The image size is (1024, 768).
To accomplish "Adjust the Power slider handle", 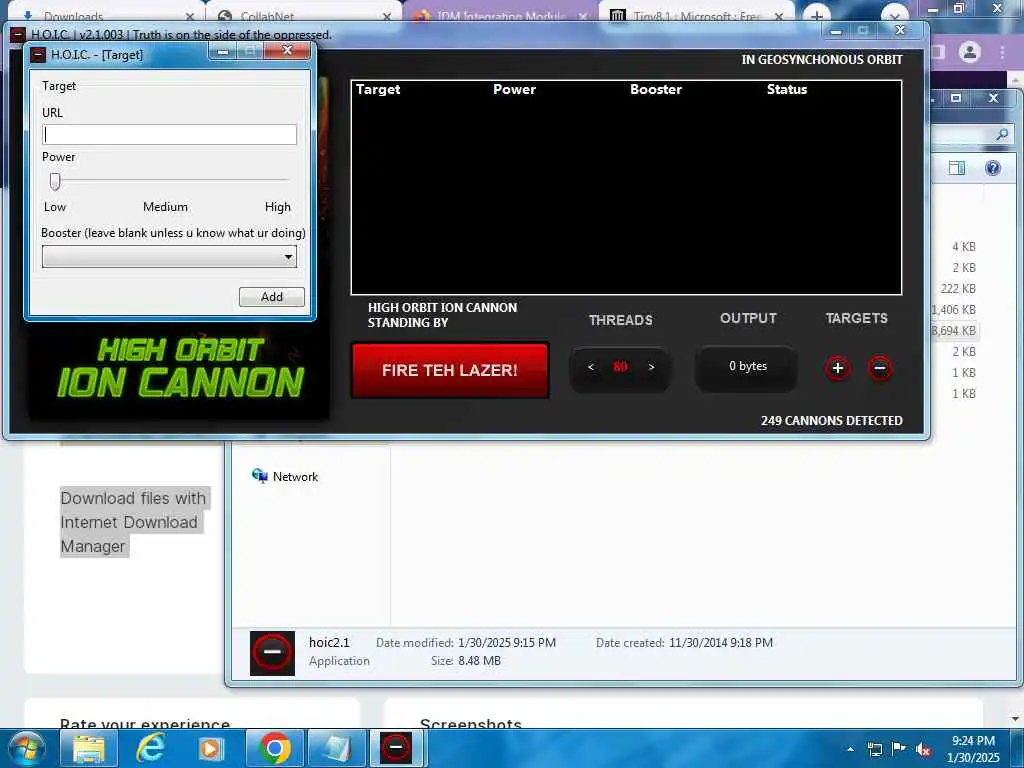I will click(x=55, y=181).
